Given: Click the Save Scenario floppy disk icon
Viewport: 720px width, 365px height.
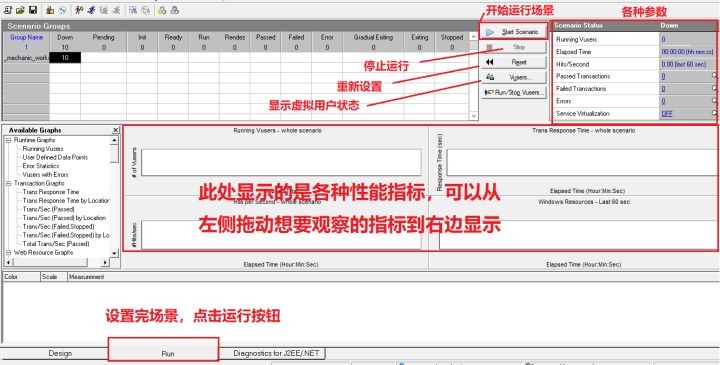Looking at the screenshot, I should (x=33, y=10).
